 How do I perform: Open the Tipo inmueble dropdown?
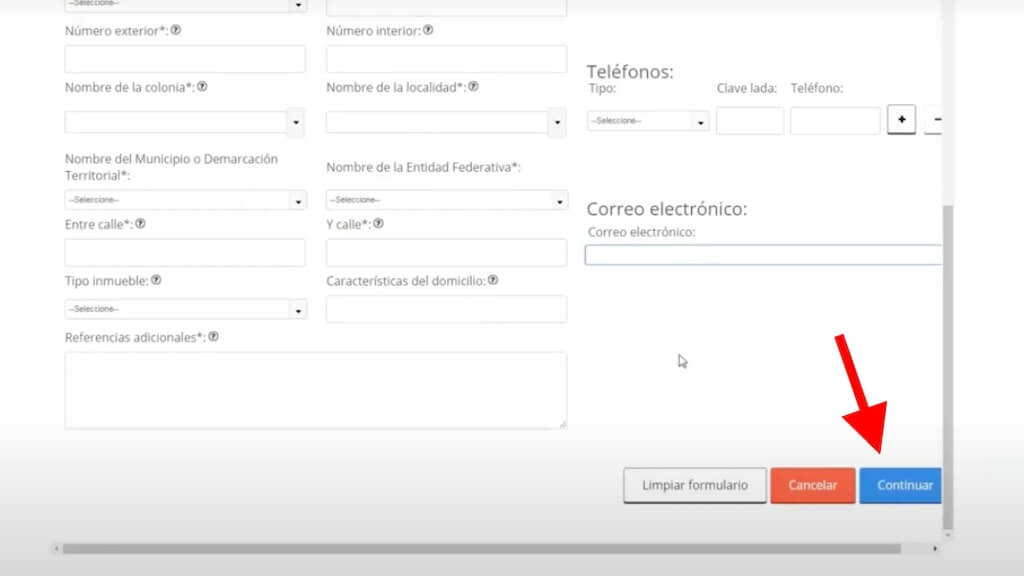coord(185,310)
